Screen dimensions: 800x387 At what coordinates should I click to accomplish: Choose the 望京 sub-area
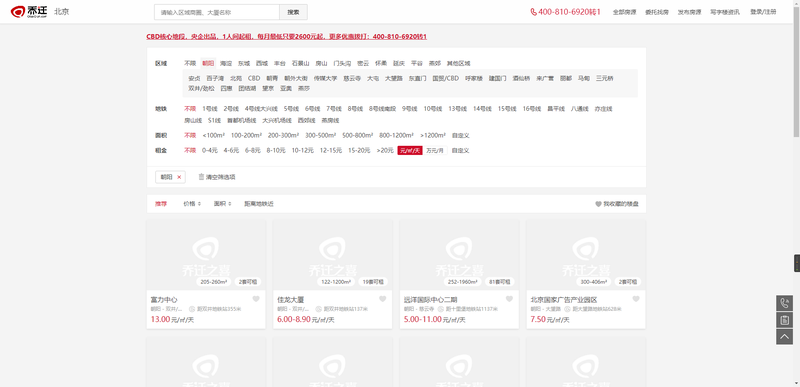pos(268,88)
